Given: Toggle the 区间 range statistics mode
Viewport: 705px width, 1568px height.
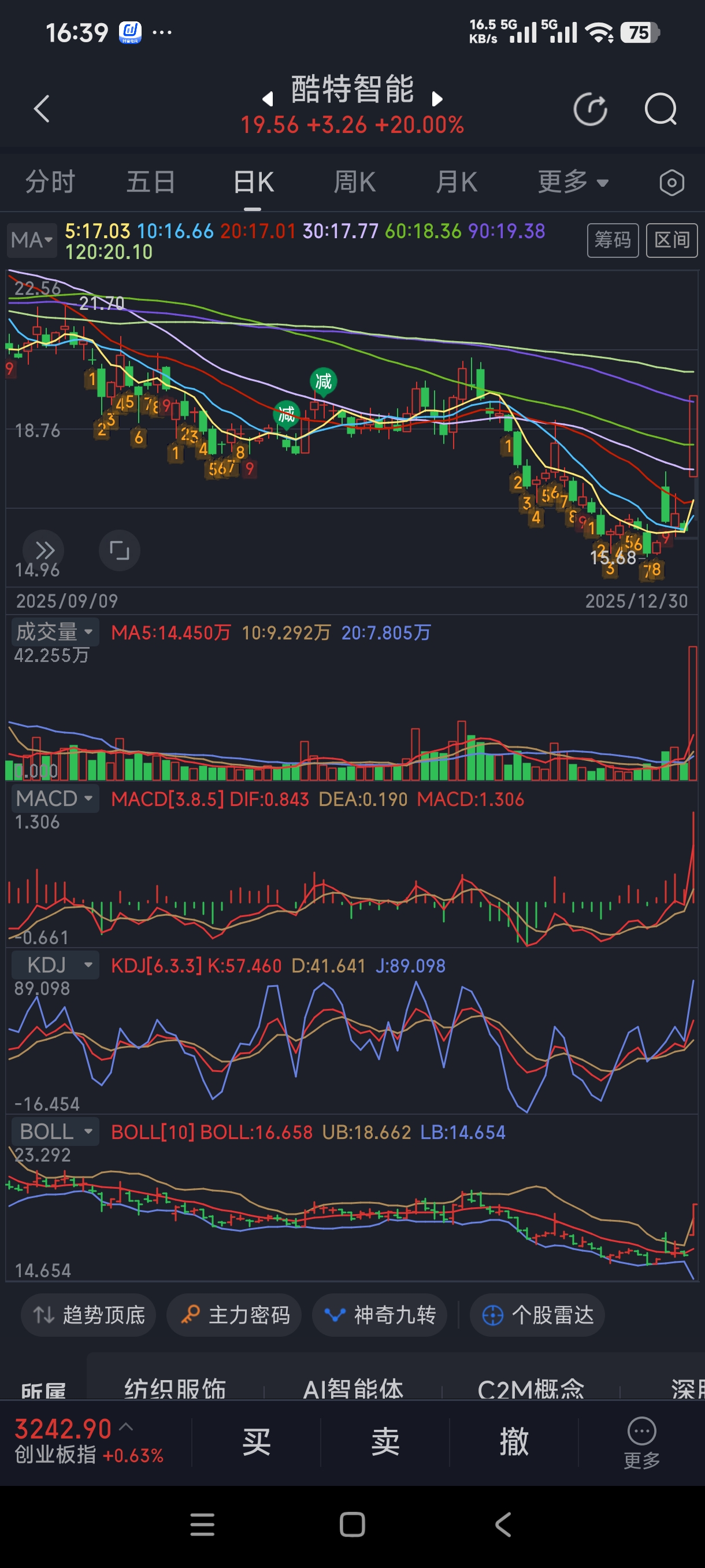Looking at the screenshot, I should coord(671,240).
